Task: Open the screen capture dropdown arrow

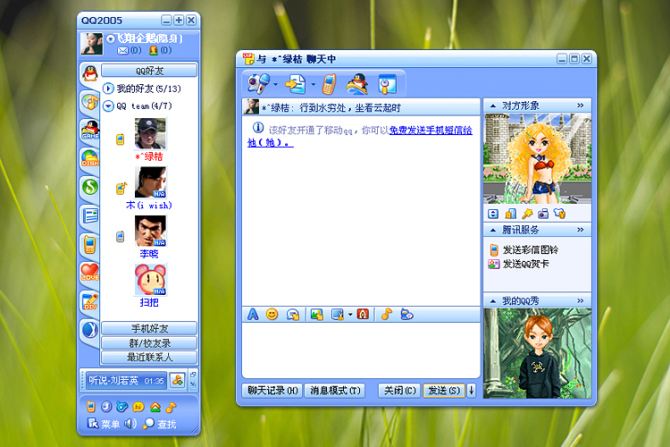Action: point(350,315)
